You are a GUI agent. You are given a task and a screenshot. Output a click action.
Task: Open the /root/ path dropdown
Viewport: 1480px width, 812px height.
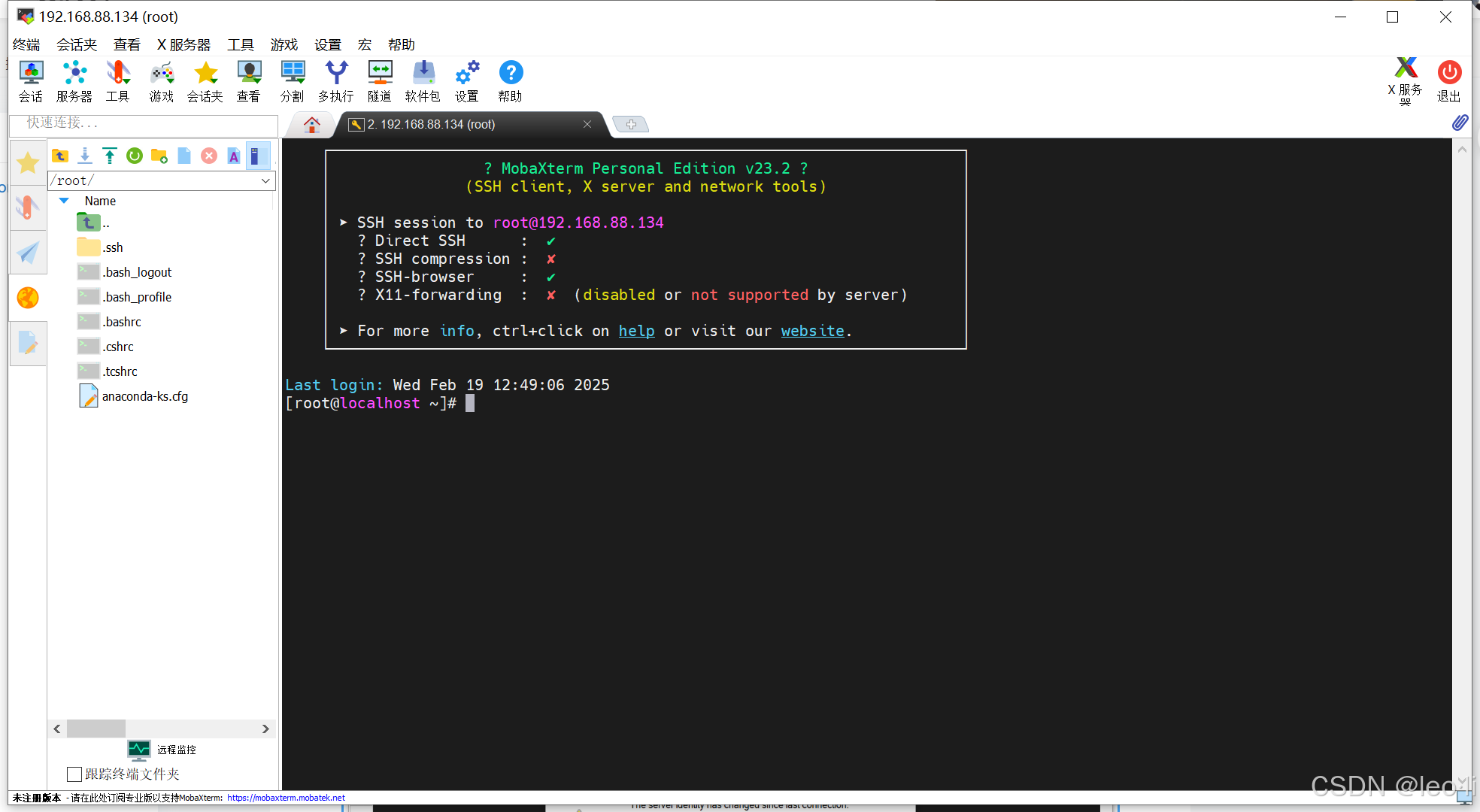[265, 180]
